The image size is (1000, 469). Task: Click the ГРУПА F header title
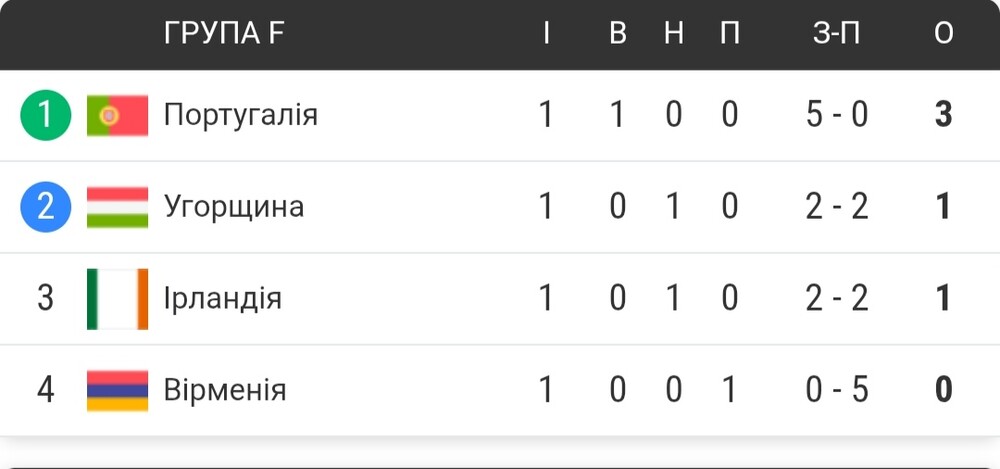pos(224,33)
